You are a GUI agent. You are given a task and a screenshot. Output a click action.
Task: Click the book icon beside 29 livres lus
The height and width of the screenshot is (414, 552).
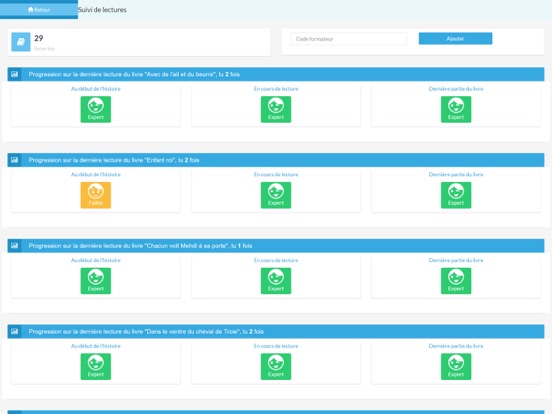[20, 42]
